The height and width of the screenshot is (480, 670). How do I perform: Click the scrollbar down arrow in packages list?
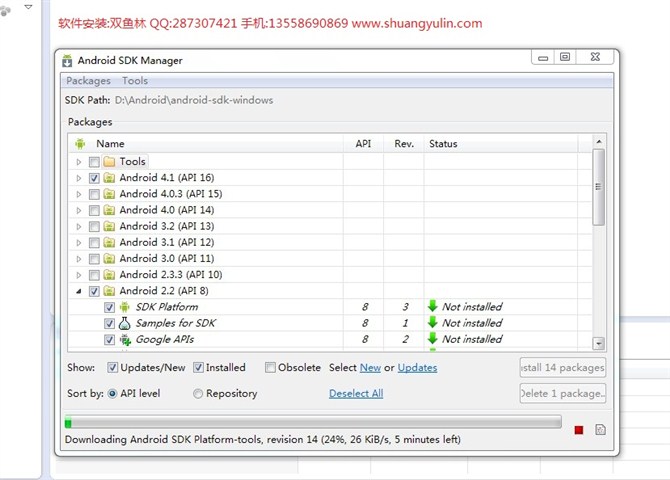point(599,343)
